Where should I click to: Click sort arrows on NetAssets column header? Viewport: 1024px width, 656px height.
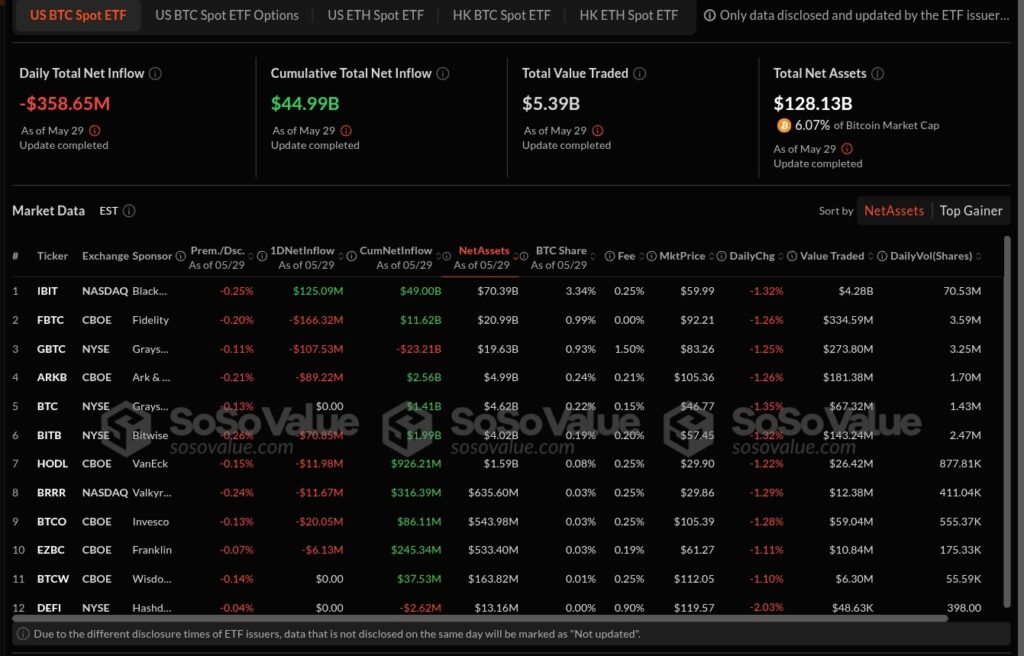click(x=515, y=256)
